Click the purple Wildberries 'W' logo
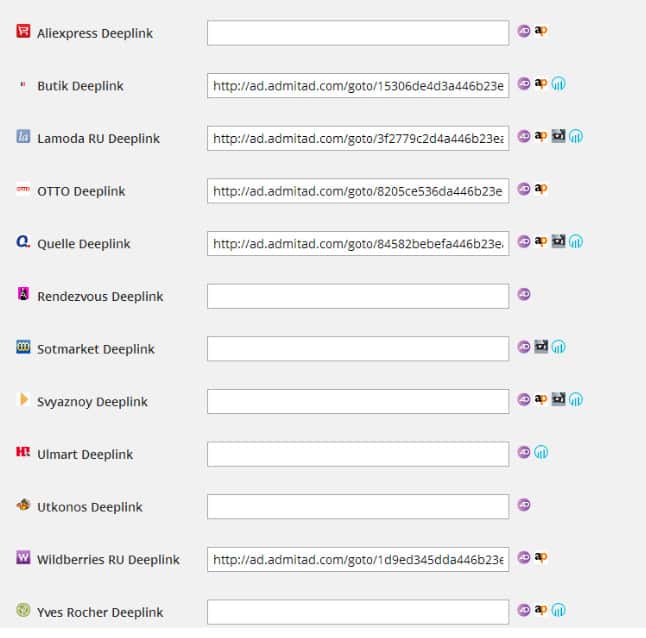This screenshot has width=646, height=638. [23, 558]
